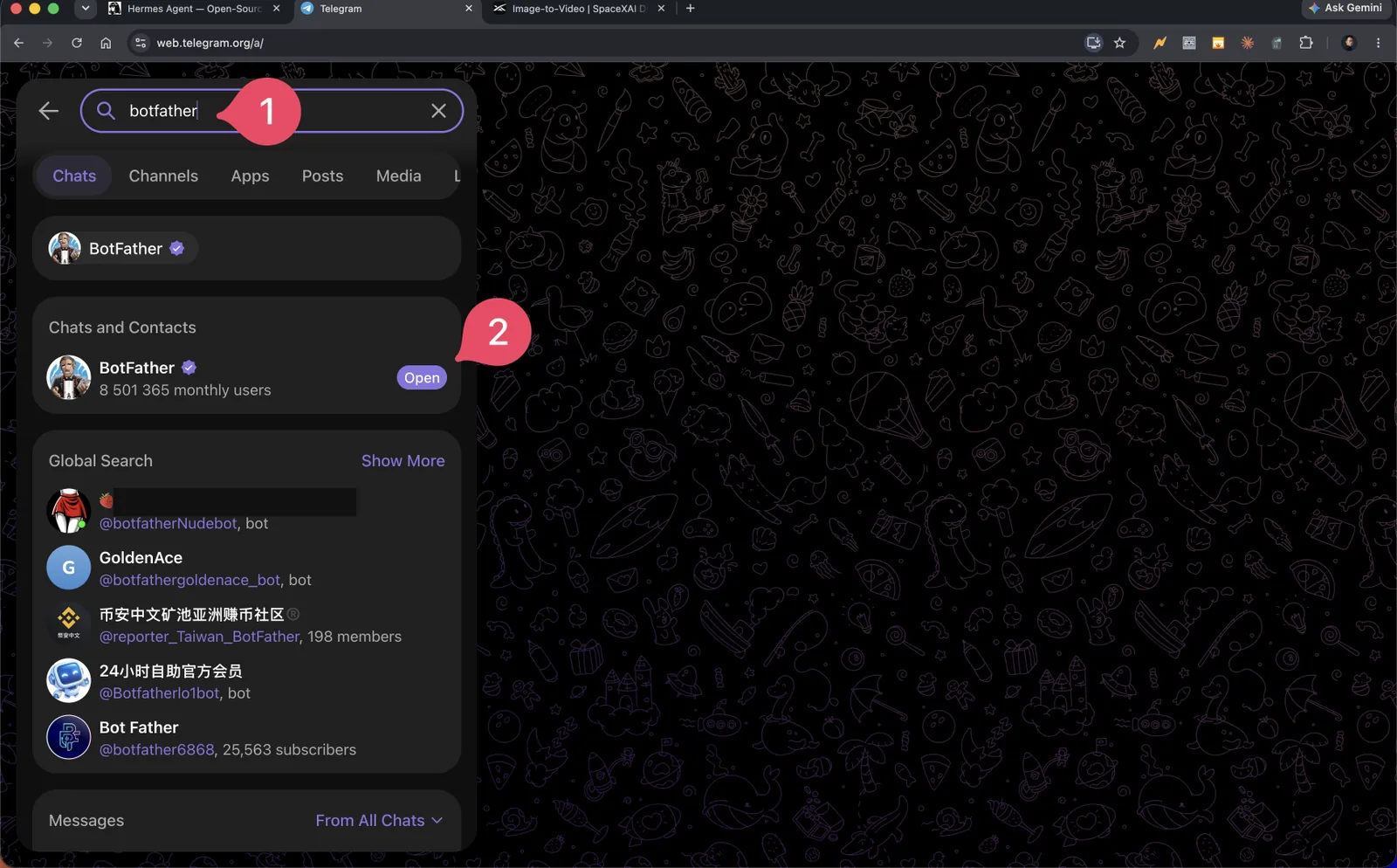The width and height of the screenshot is (1397, 868).
Task: Open Bot Father @botfather6868 channel
Action: (x=246, y=738)
